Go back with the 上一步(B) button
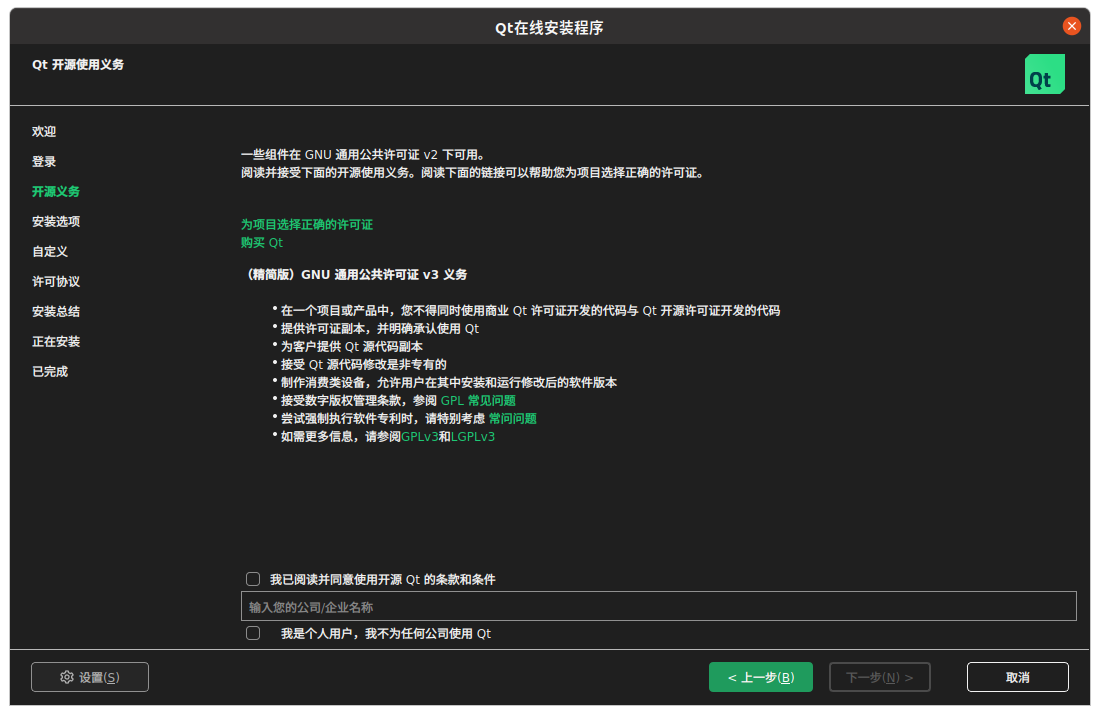 [x=760, y=677]
